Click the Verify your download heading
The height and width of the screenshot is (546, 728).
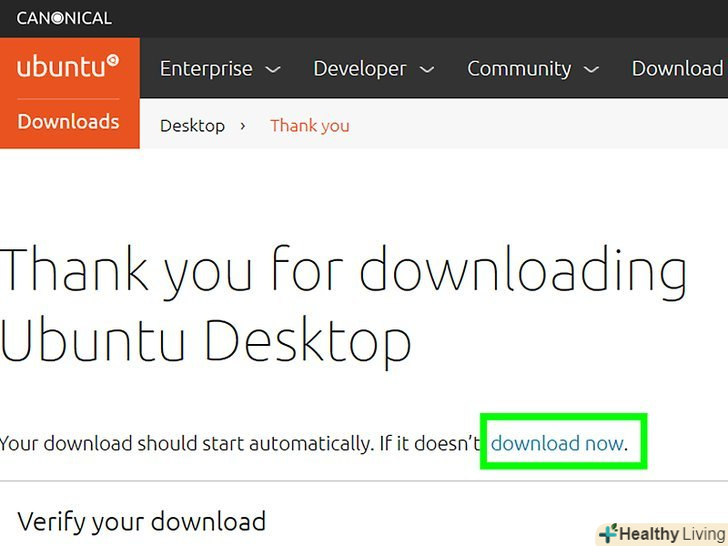(x=142, y=521)
